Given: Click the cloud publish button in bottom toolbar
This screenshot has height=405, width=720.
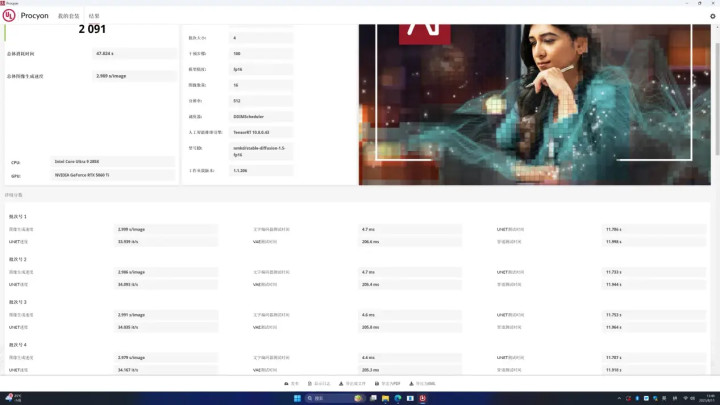Looking at the screenshot, I should point(292,383).
